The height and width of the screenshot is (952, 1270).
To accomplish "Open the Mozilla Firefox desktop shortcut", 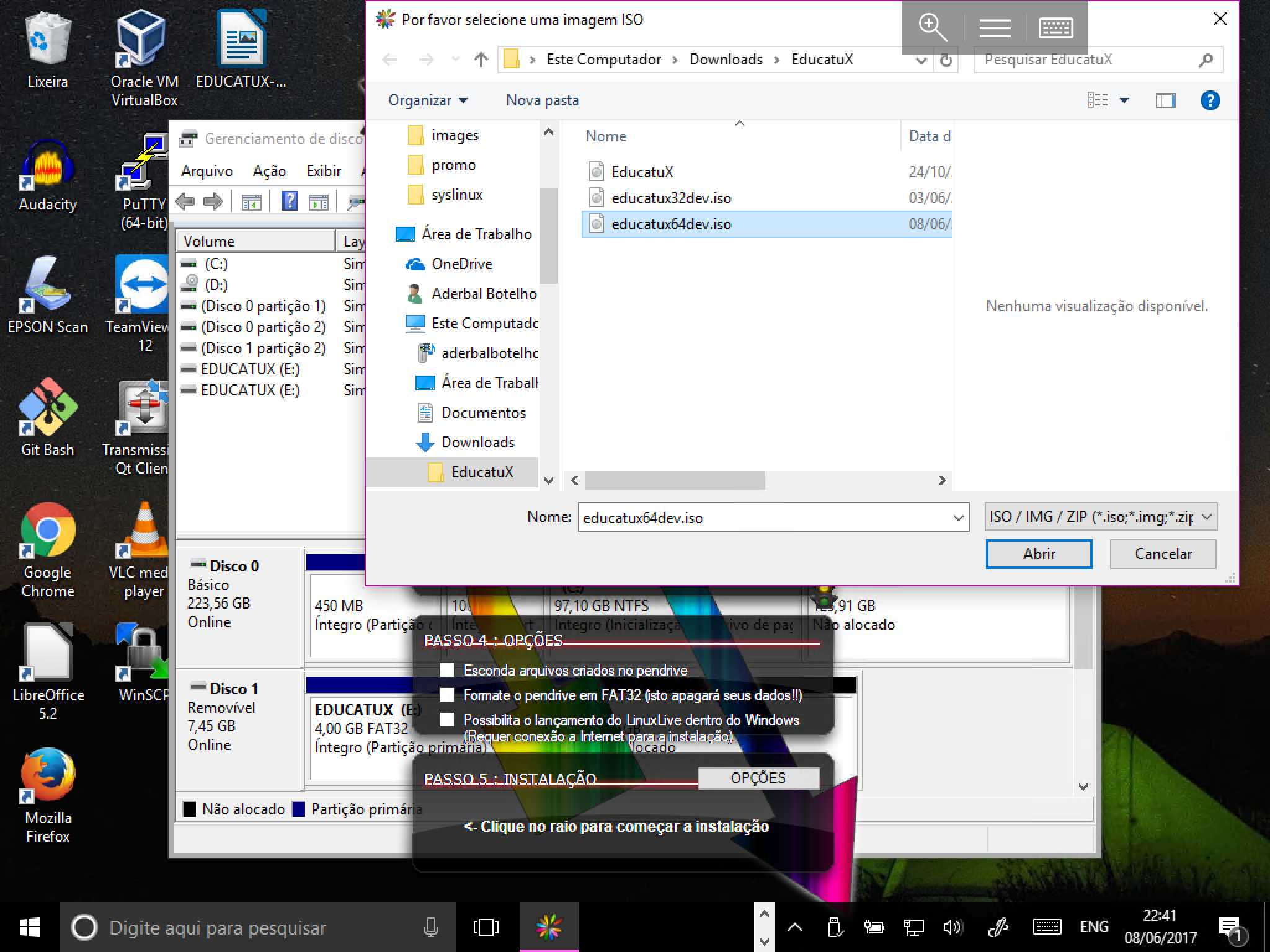I will [47, 796].
